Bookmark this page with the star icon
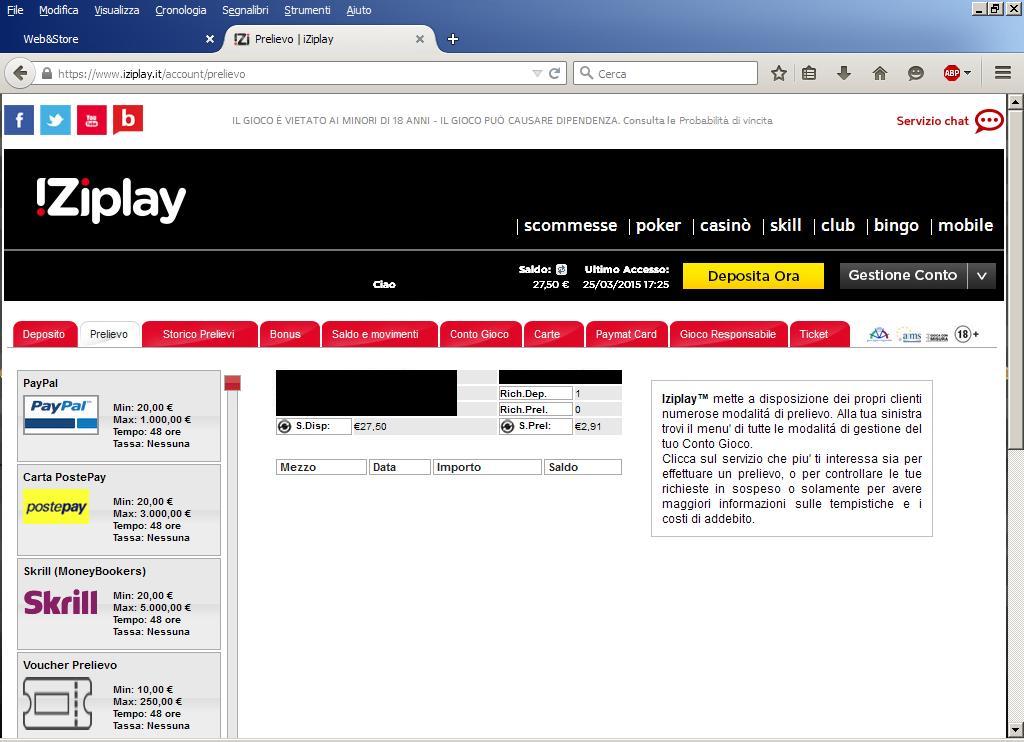This screenshot has width=1024, height=742. [x=778, y=73]
